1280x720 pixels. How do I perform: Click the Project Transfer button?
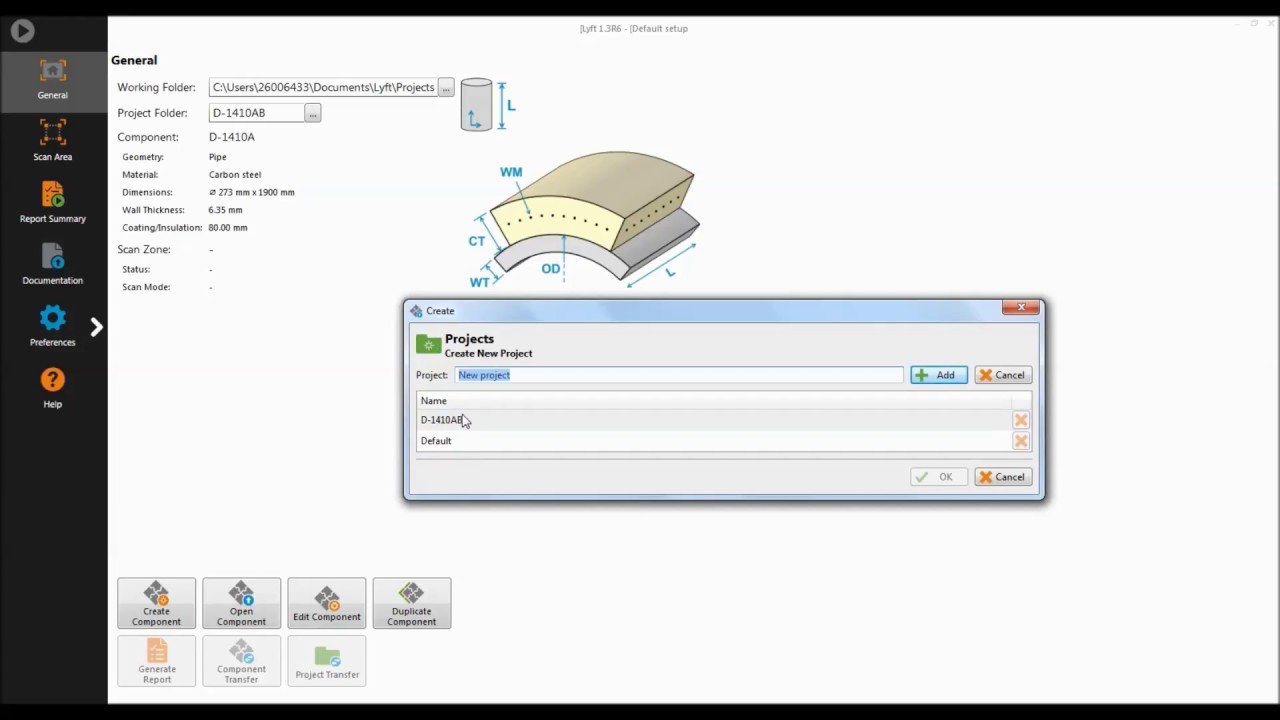pos(327,661)
